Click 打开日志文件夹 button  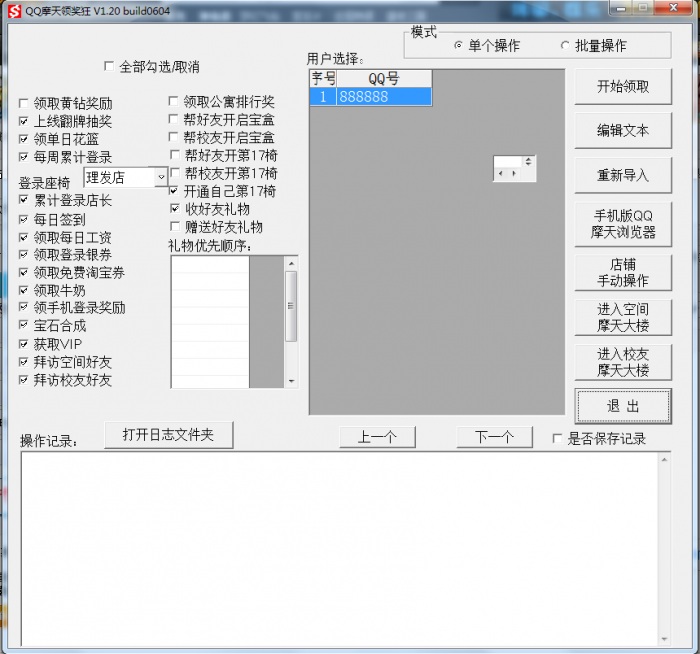168,434
